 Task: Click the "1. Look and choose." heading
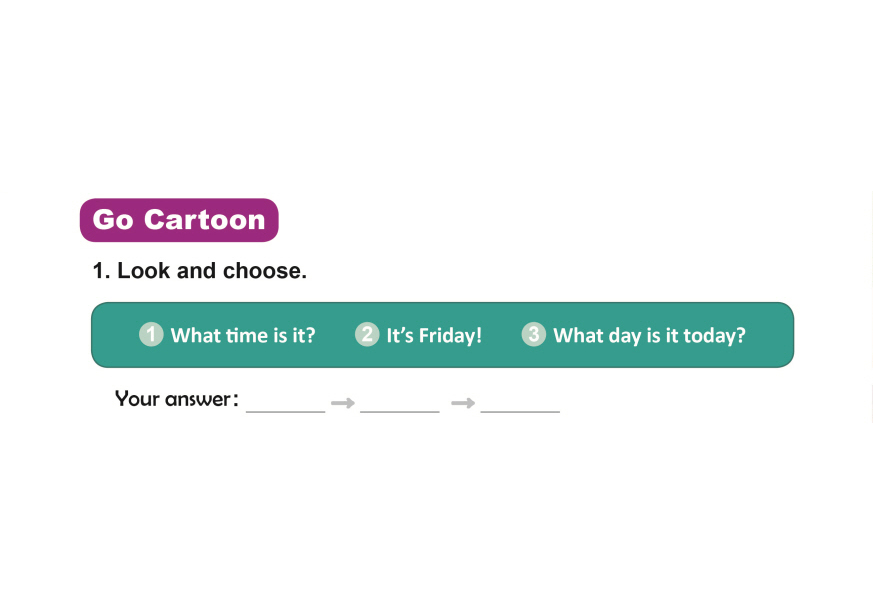199,270
